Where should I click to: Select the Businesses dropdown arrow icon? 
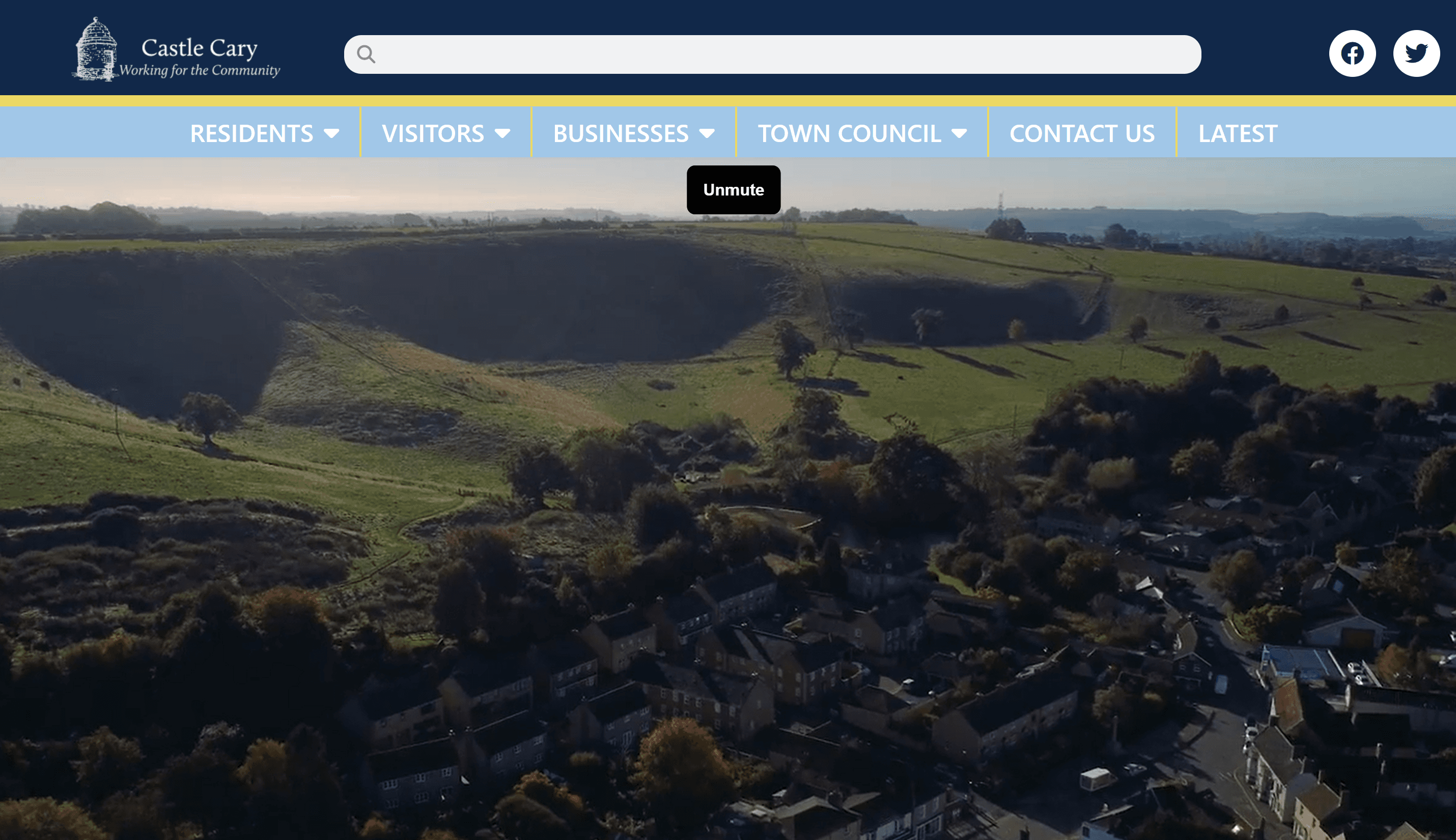708,133
